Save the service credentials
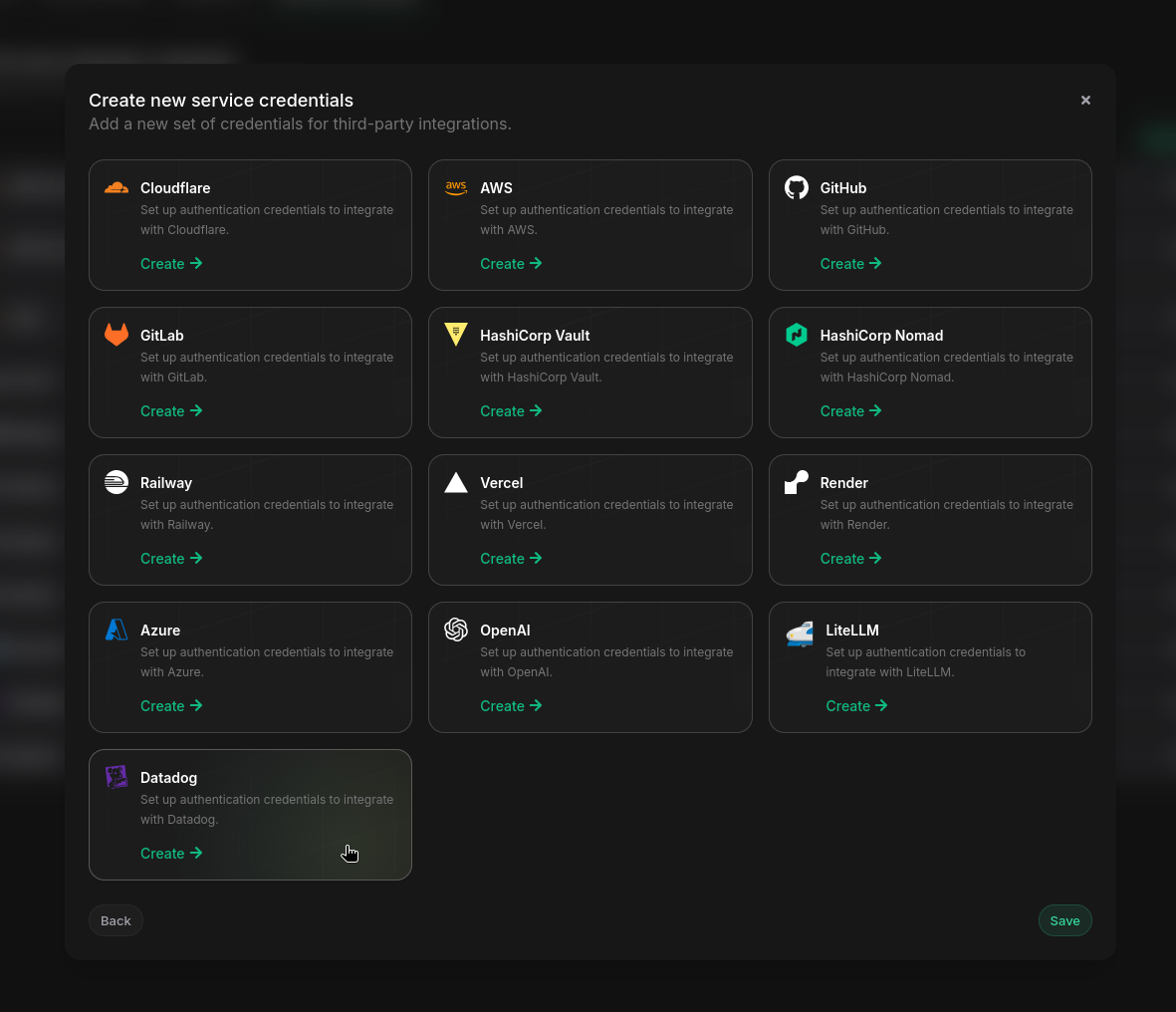 tap(1064, 920)
